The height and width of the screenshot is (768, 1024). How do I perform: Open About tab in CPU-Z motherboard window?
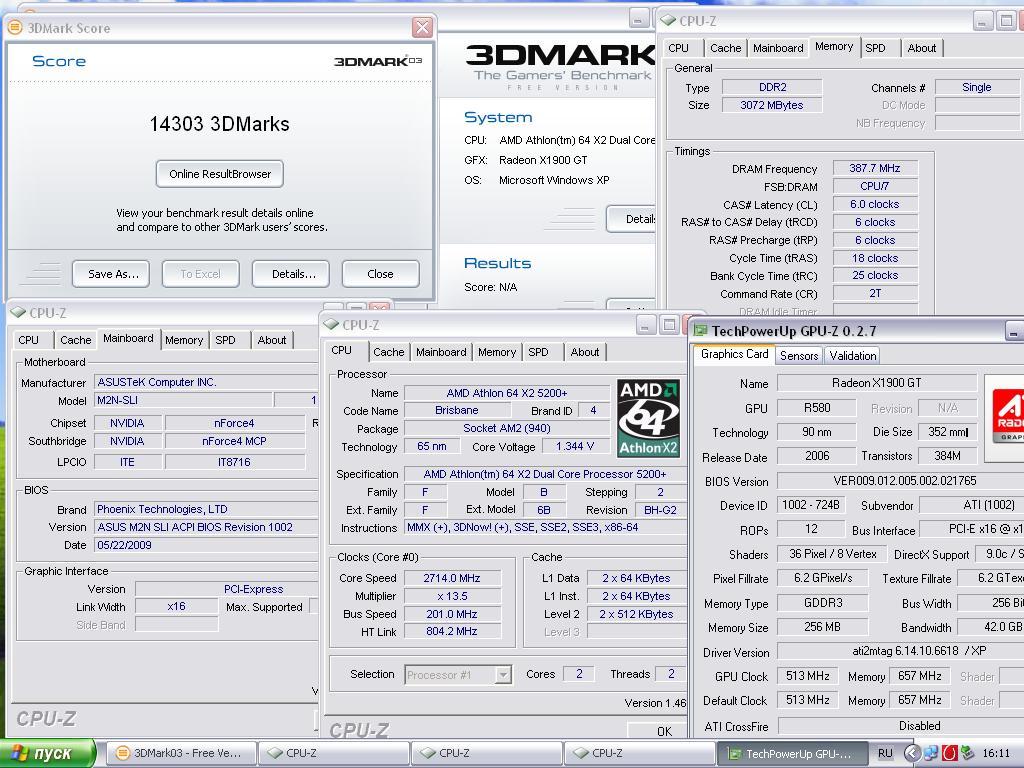click(272, 340)
